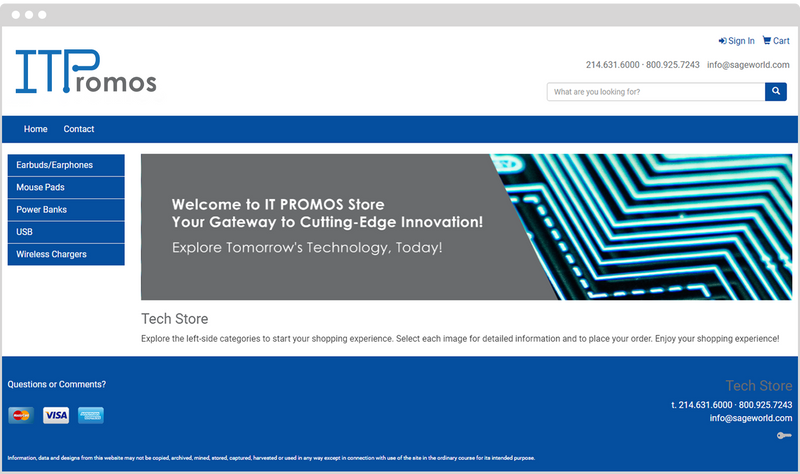Select the Earbuds/Earphones category
800x474 pixels.
click(x=66, y=165)
